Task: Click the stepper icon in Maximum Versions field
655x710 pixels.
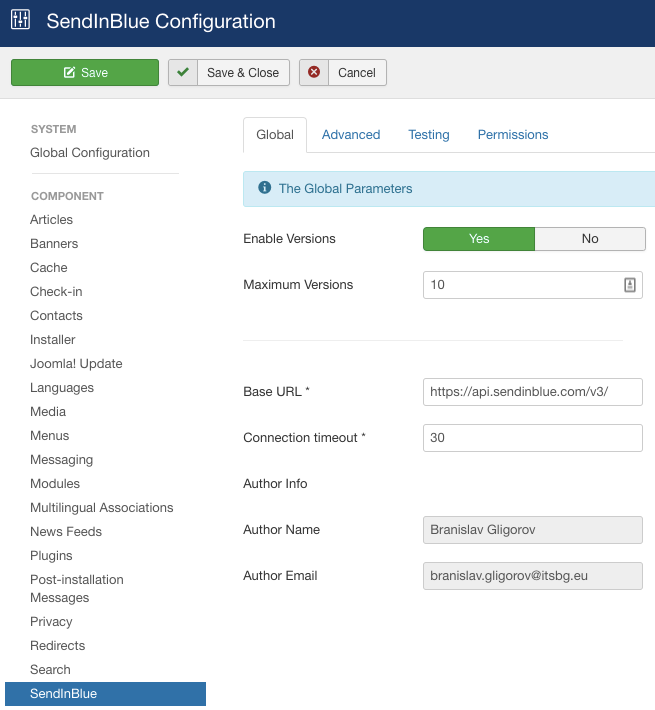Action: (630, 285)
